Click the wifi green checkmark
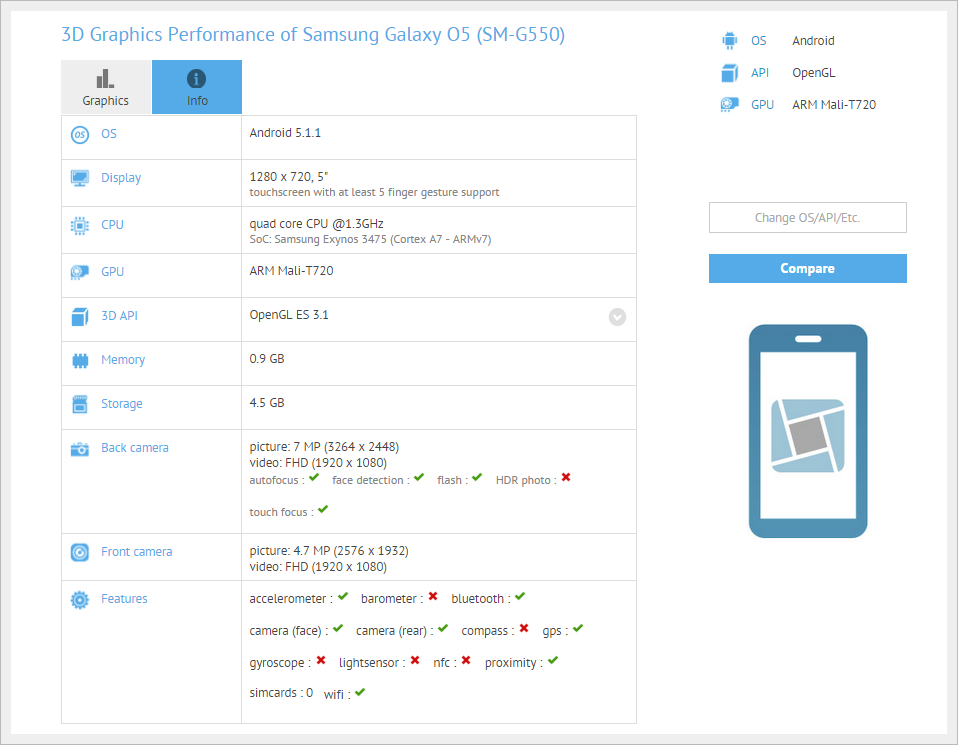This screenshot has height=745, width=958. point(360,692)
